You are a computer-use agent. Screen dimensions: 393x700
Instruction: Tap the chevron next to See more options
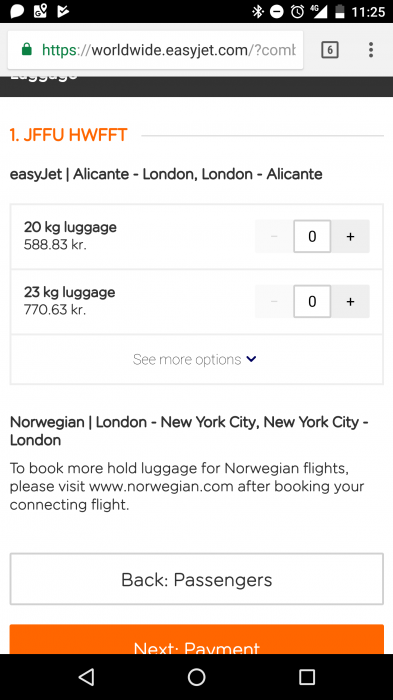[251, 359]
